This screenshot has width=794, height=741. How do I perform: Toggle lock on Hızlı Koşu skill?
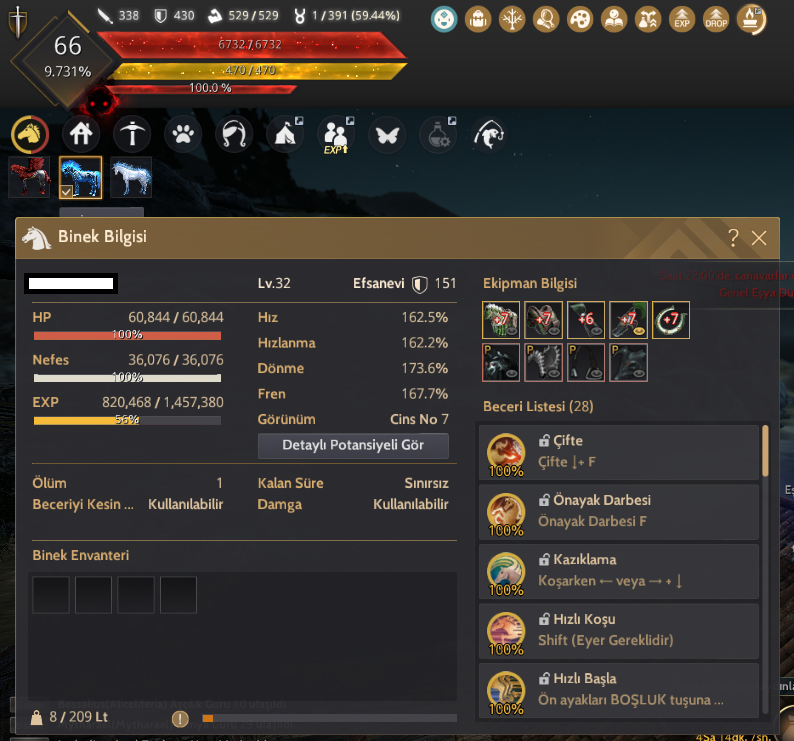[x=544, y=619]
